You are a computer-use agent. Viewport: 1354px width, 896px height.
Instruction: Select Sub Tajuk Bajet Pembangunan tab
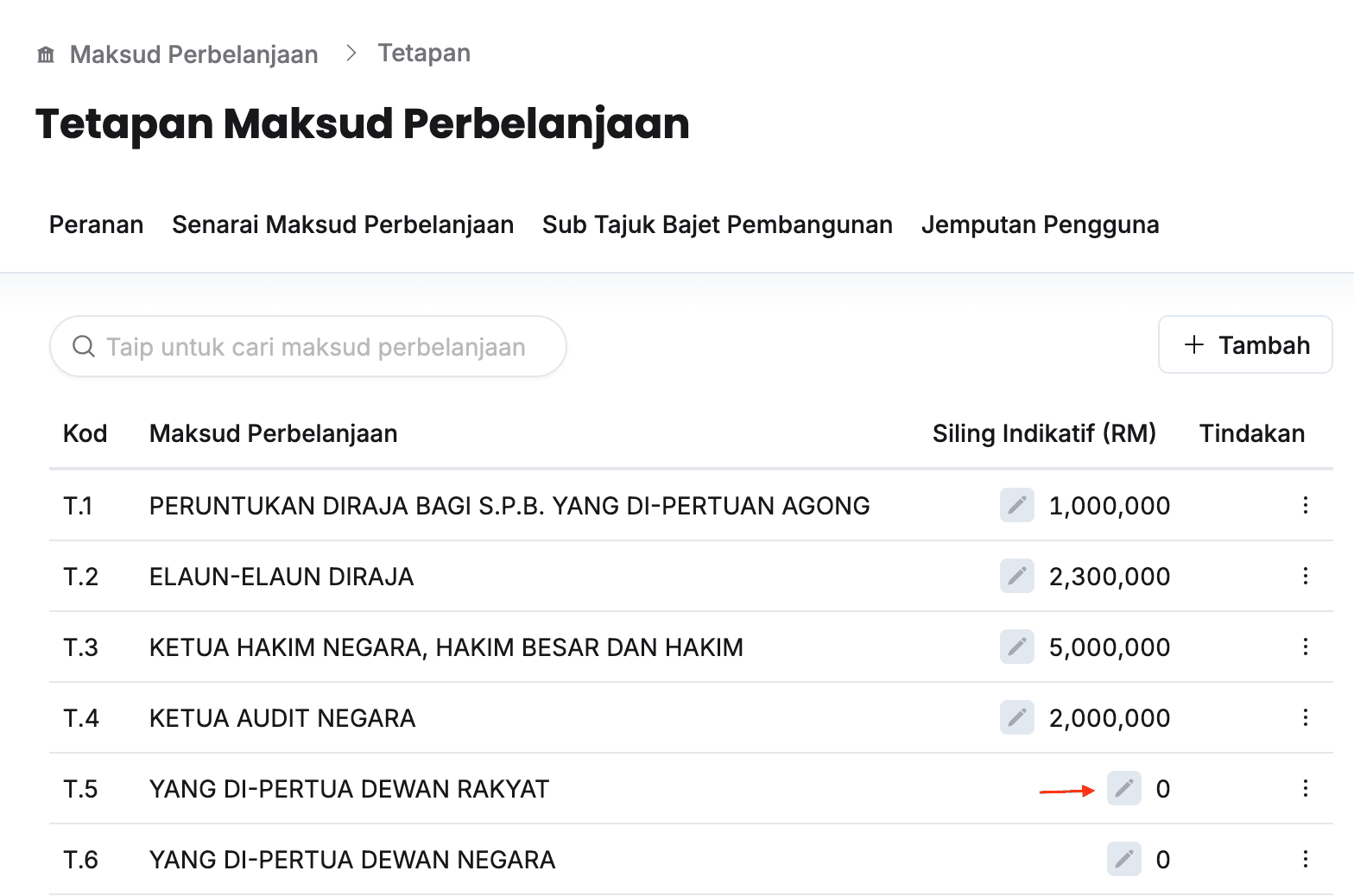pos(717,224)
